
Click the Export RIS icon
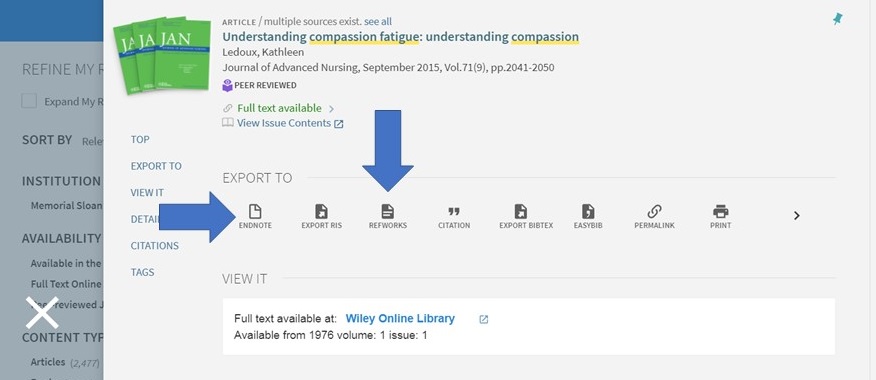tap(321, 216)
